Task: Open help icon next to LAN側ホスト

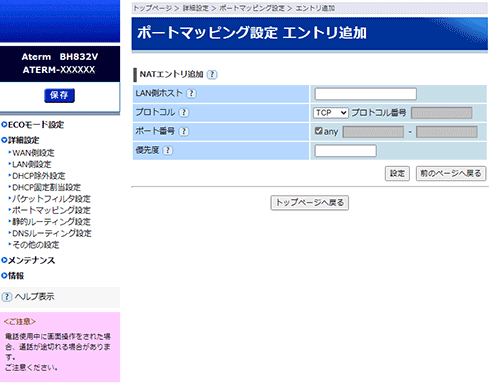Action: tap(191, 94)
